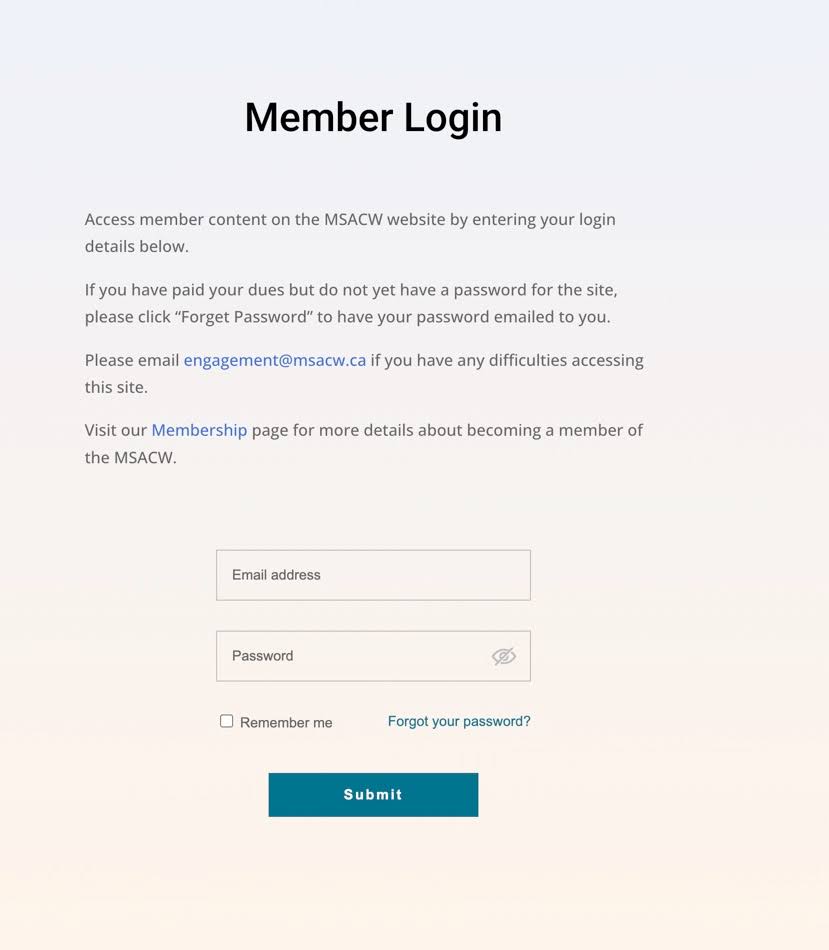
Task: Tick the Remember me checkbox
Action: pyautogui.click(x=227, y=721)
